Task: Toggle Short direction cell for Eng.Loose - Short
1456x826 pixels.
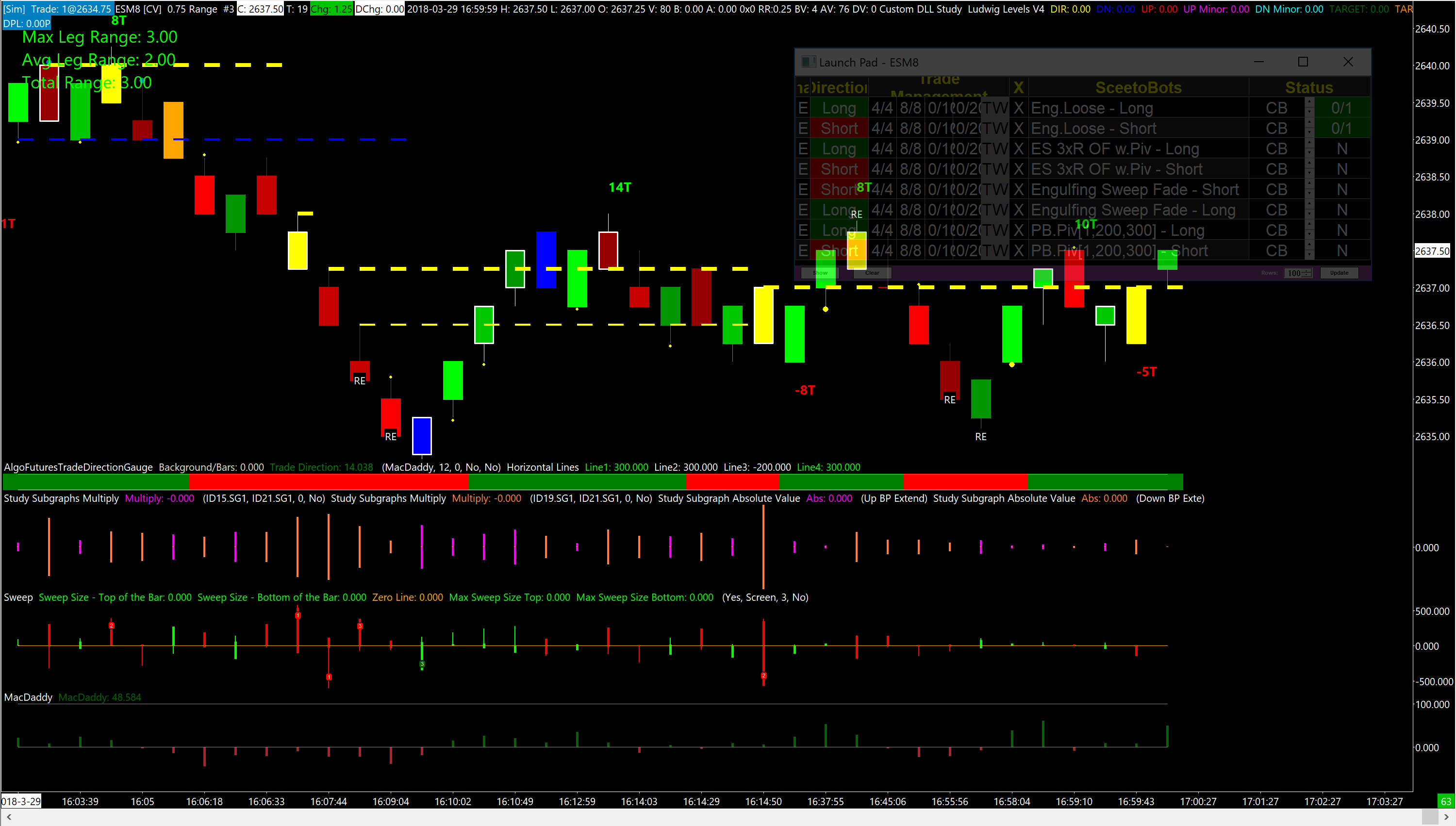Action: 839,129
